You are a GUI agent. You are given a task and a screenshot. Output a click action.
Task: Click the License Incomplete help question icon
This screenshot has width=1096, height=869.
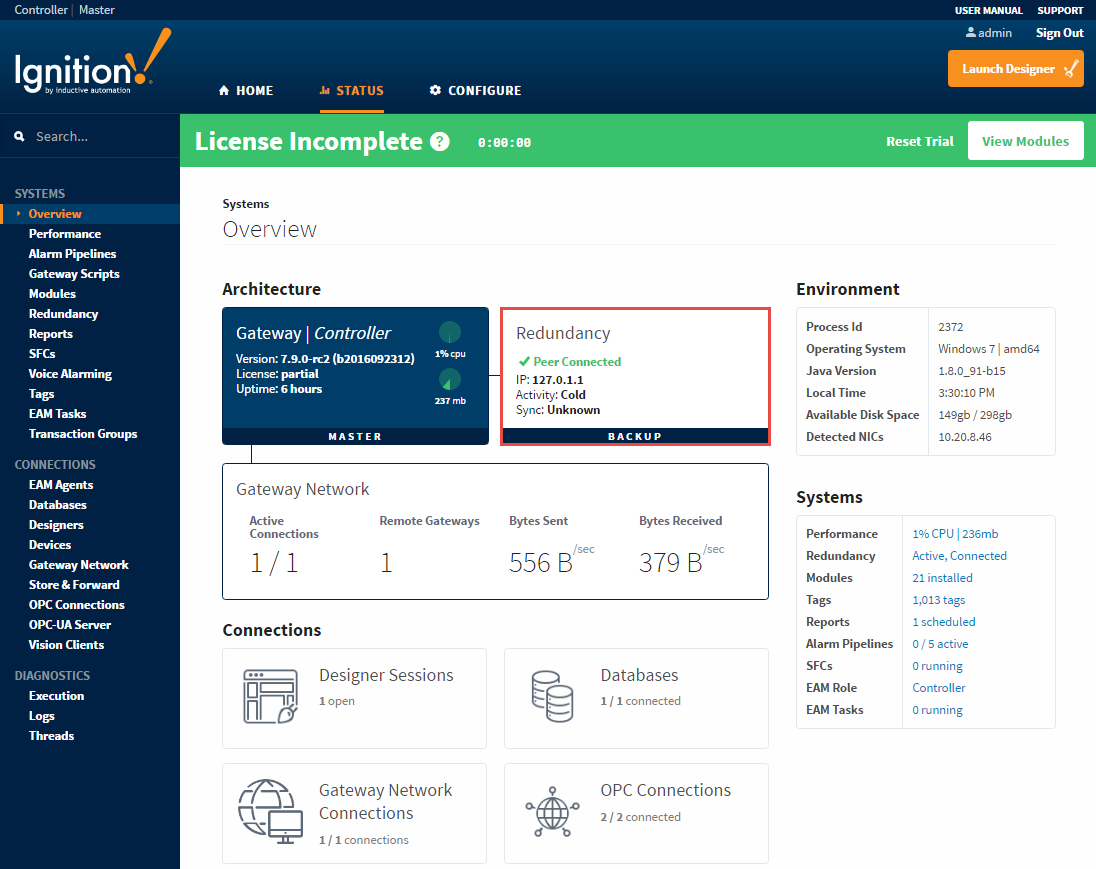(x=440, y=142)
